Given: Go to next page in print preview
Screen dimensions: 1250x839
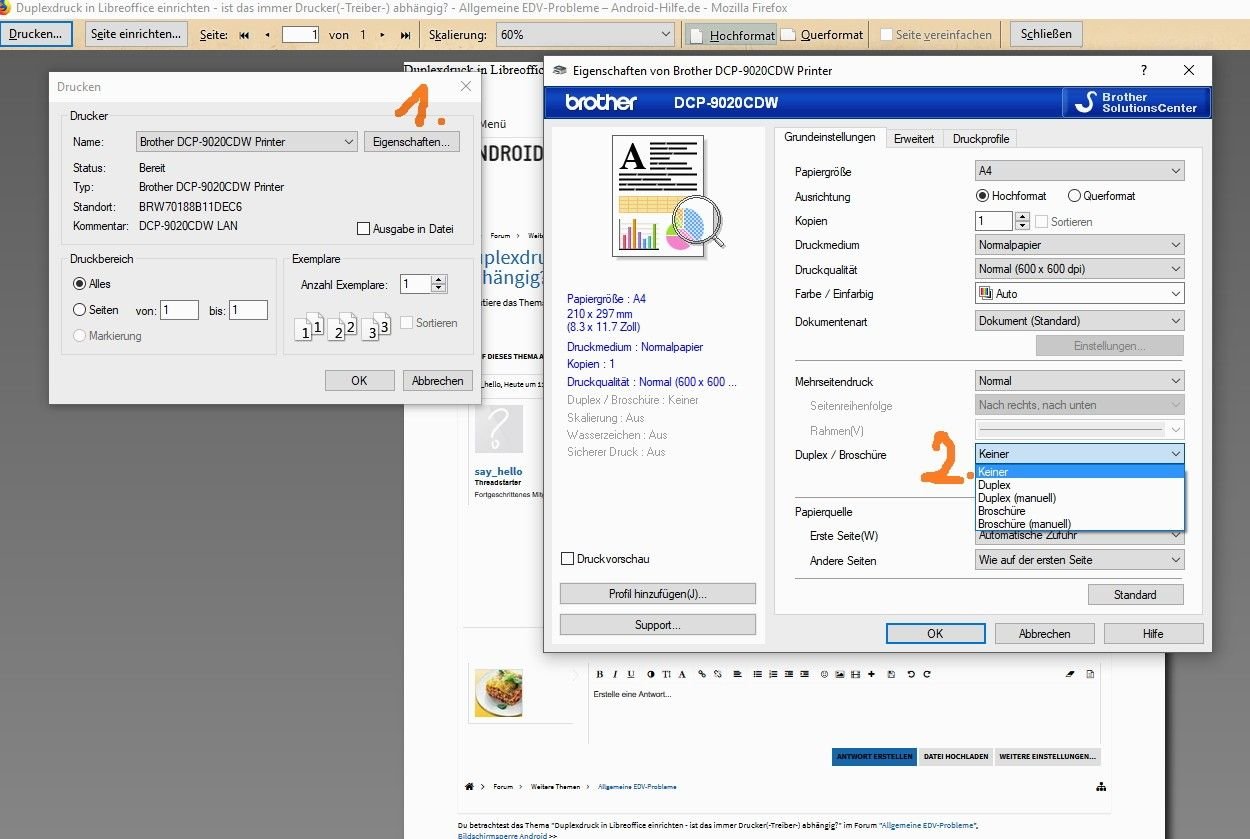Looking at the screenshot, I should tap(382, 35).
